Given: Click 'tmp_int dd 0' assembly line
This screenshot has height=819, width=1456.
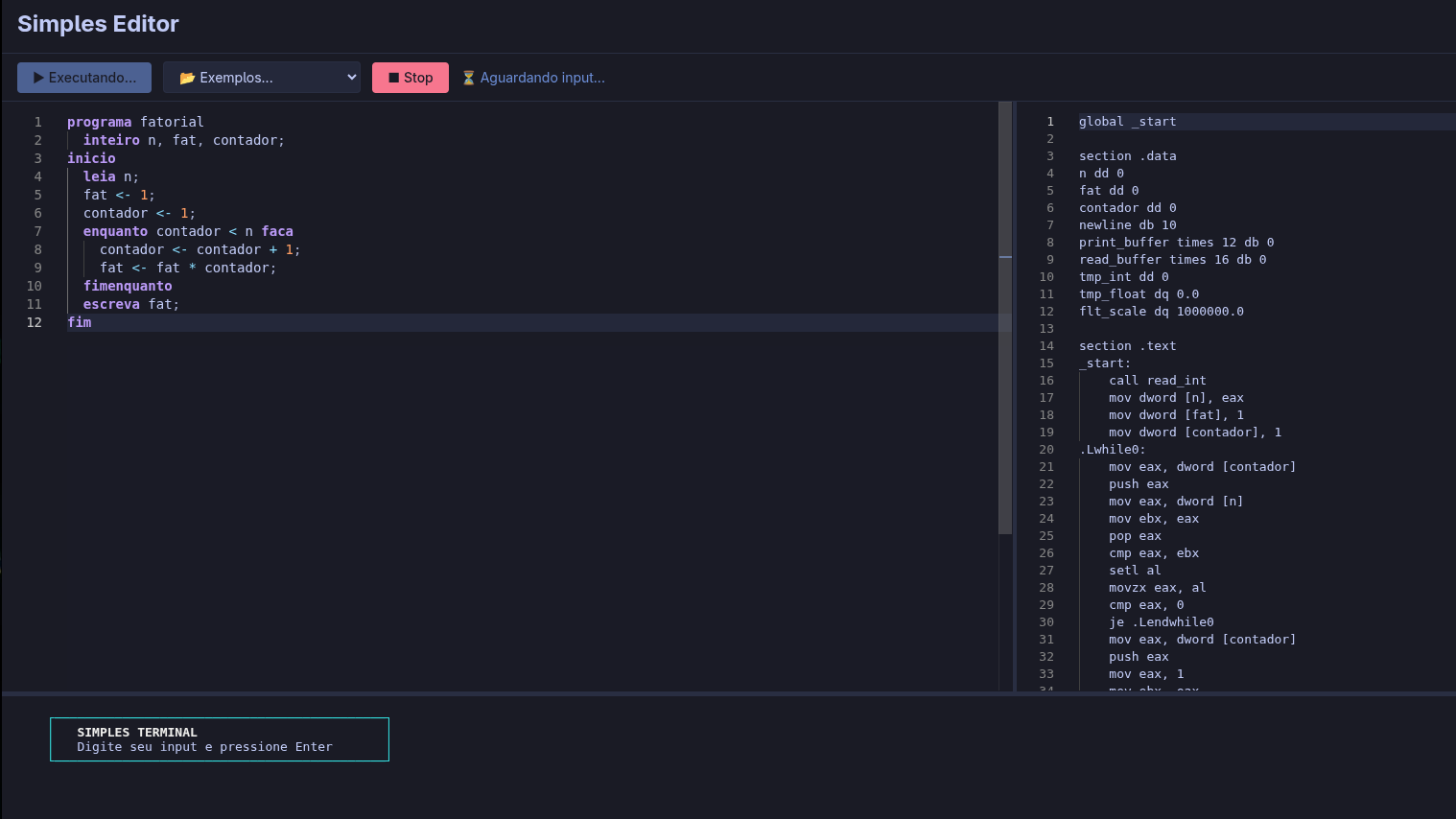Looking at the screenshot, I should point(1123,277).
